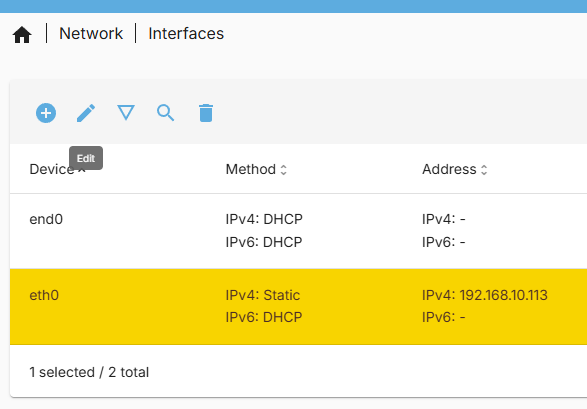Click the Show details magnifier icon
The image size is (587, 409).
point(166,113)
